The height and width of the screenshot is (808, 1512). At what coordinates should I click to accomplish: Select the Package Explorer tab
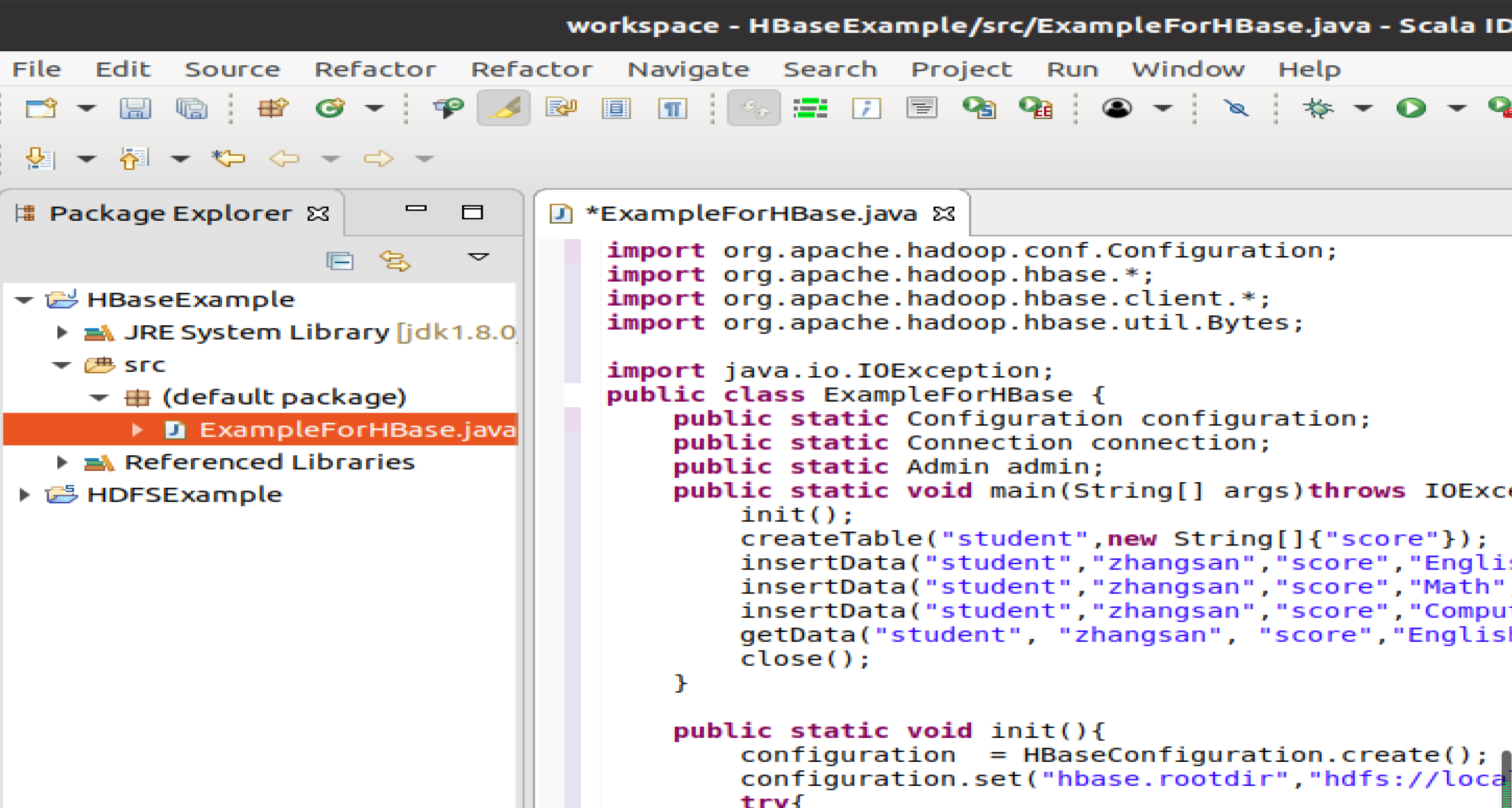click(x=170, y=213)
